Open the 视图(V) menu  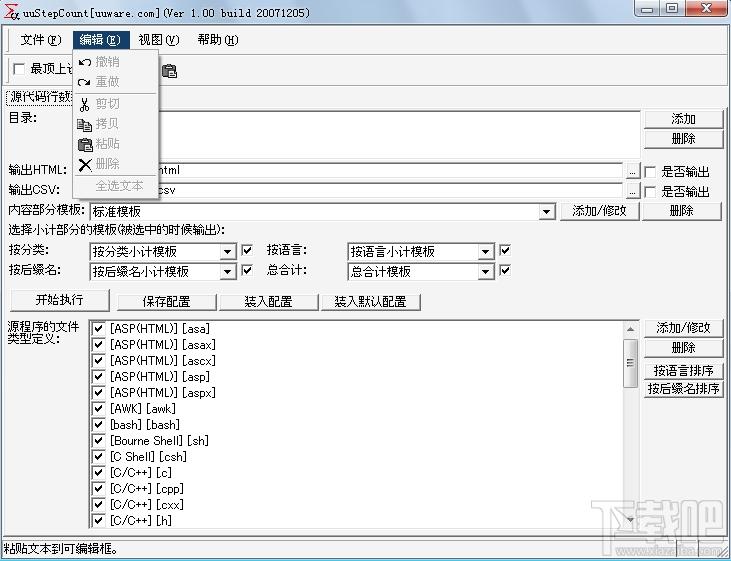(x=159, y=40)
